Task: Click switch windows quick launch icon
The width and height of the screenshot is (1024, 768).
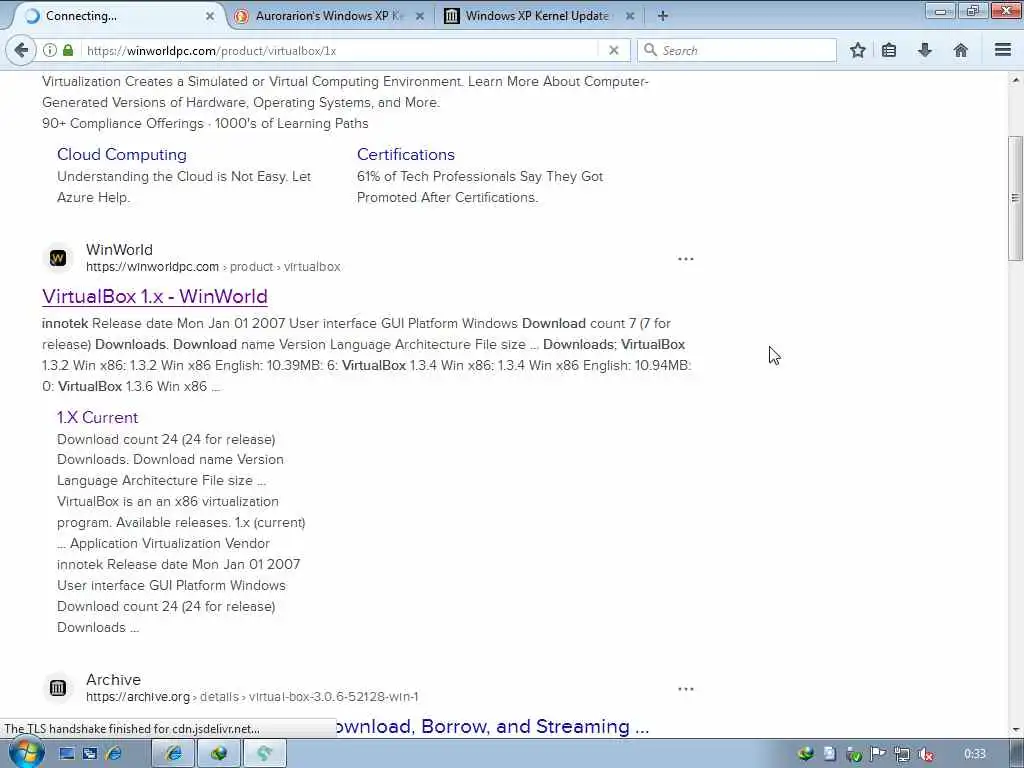Action: [x=89, y=754]
